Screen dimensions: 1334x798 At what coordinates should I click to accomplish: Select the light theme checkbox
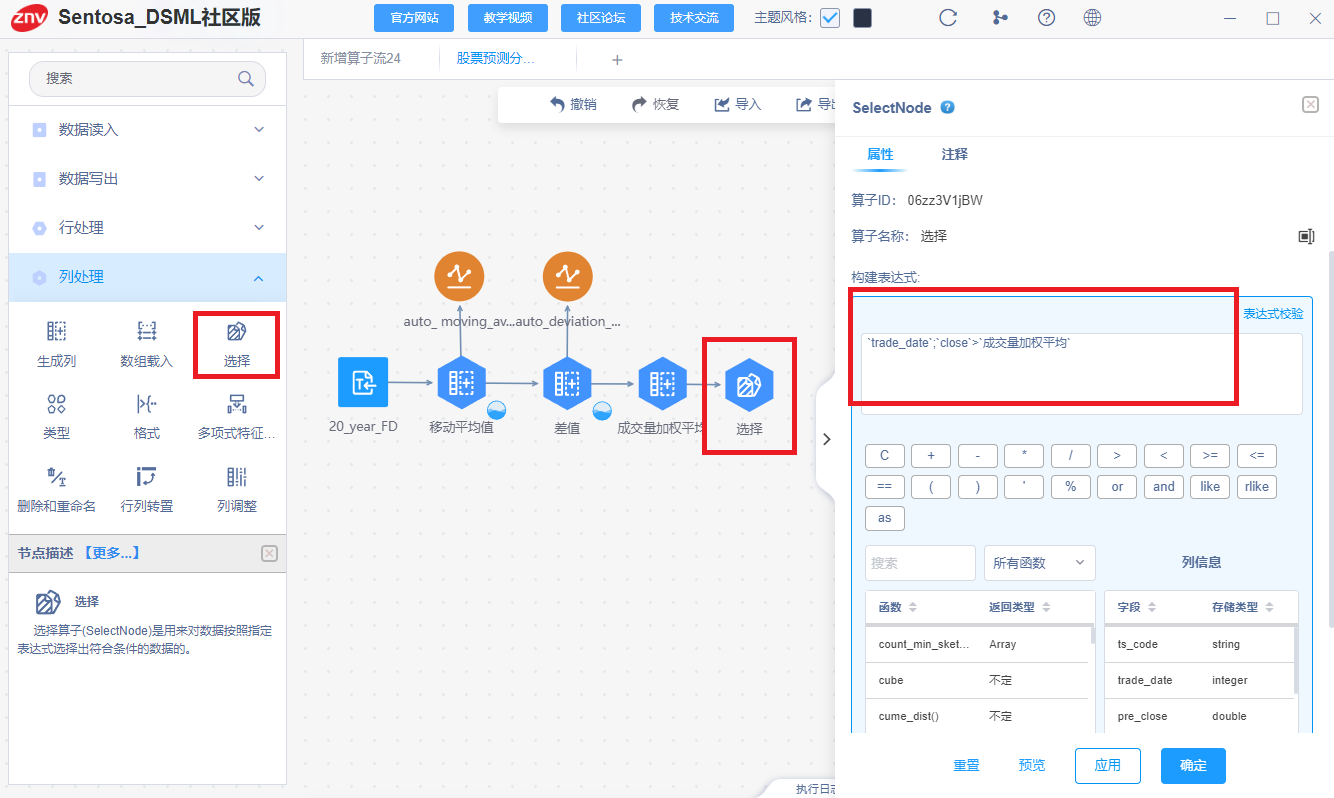click(830, 18)
